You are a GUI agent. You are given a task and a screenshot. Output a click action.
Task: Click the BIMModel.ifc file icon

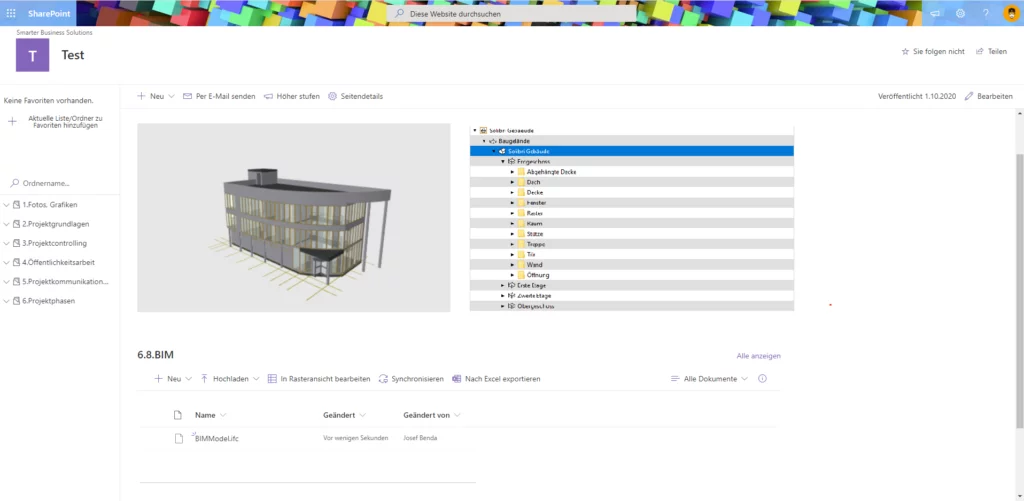178,438
